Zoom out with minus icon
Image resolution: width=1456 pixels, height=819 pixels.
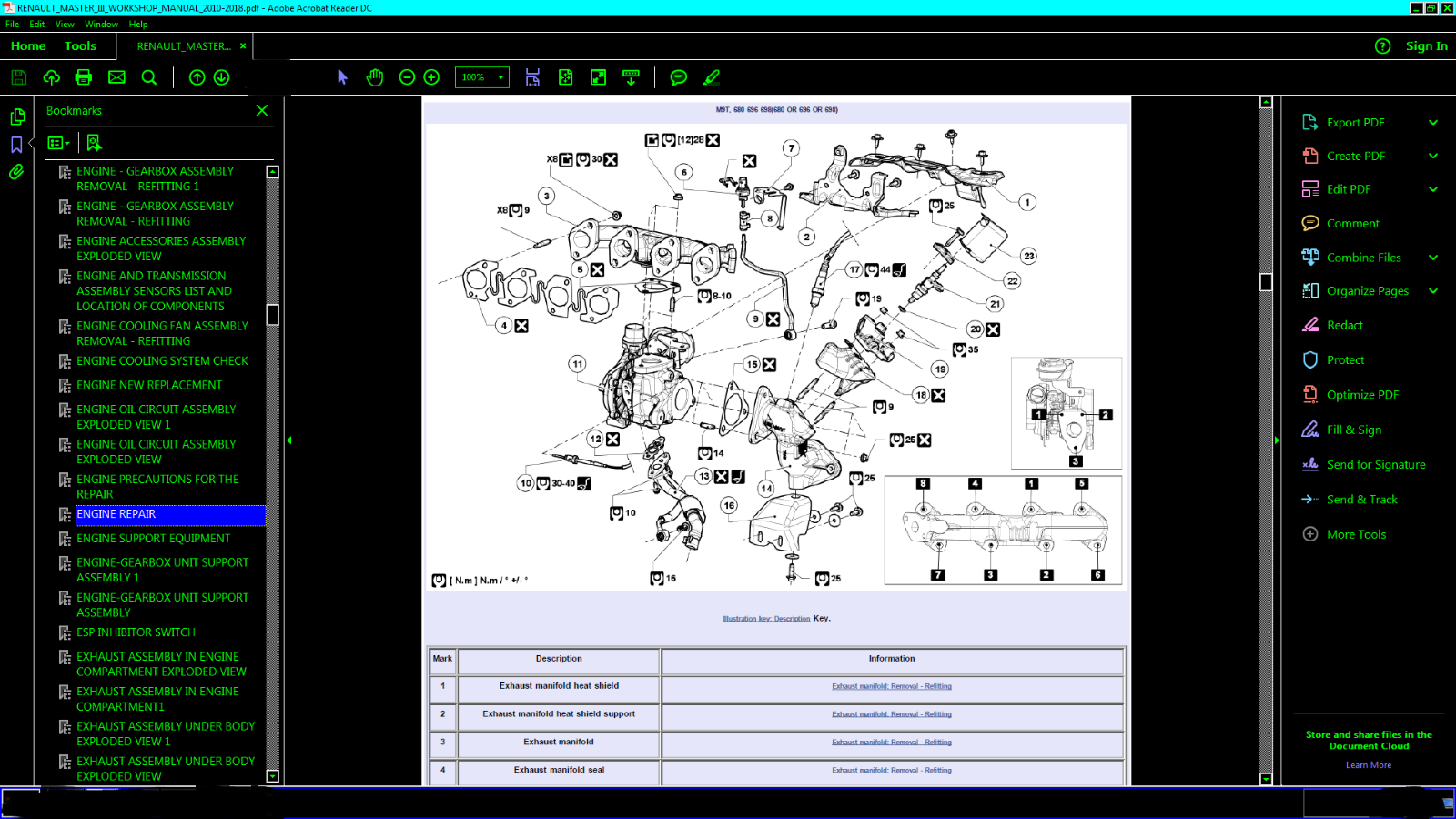(x=407, y=77)
